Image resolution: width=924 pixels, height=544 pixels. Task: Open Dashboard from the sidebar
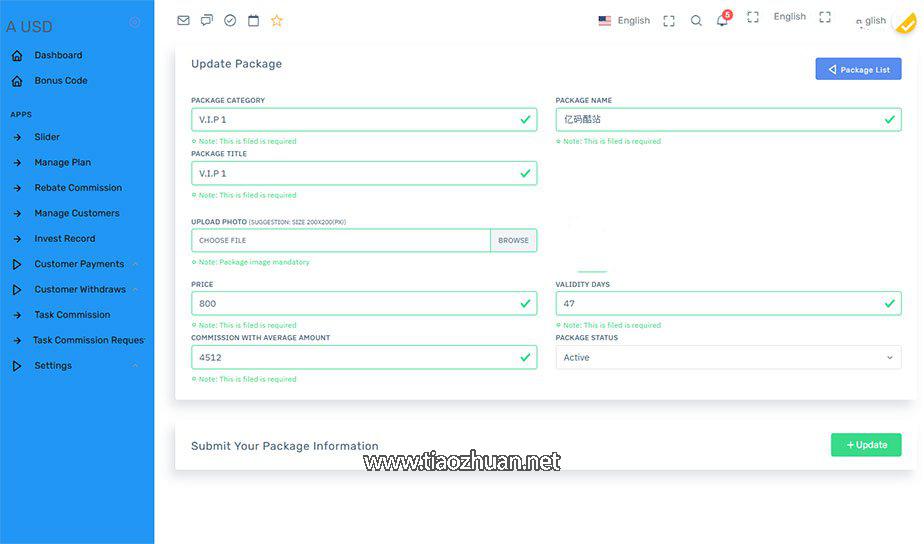click(x=58, y=55)
